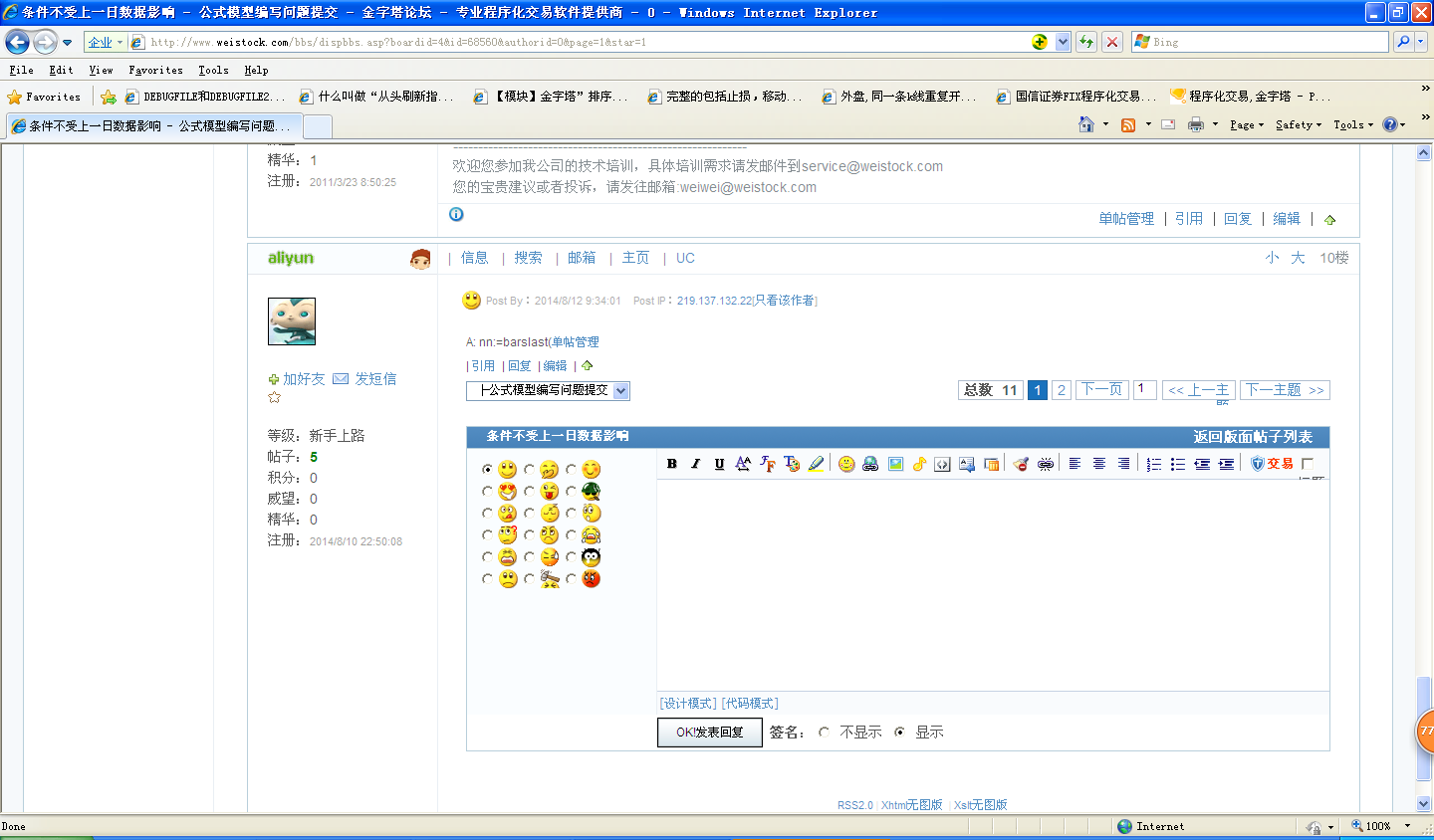Click the insert image icon
This screenshot has height=840, width=1434.
(895, 464)
